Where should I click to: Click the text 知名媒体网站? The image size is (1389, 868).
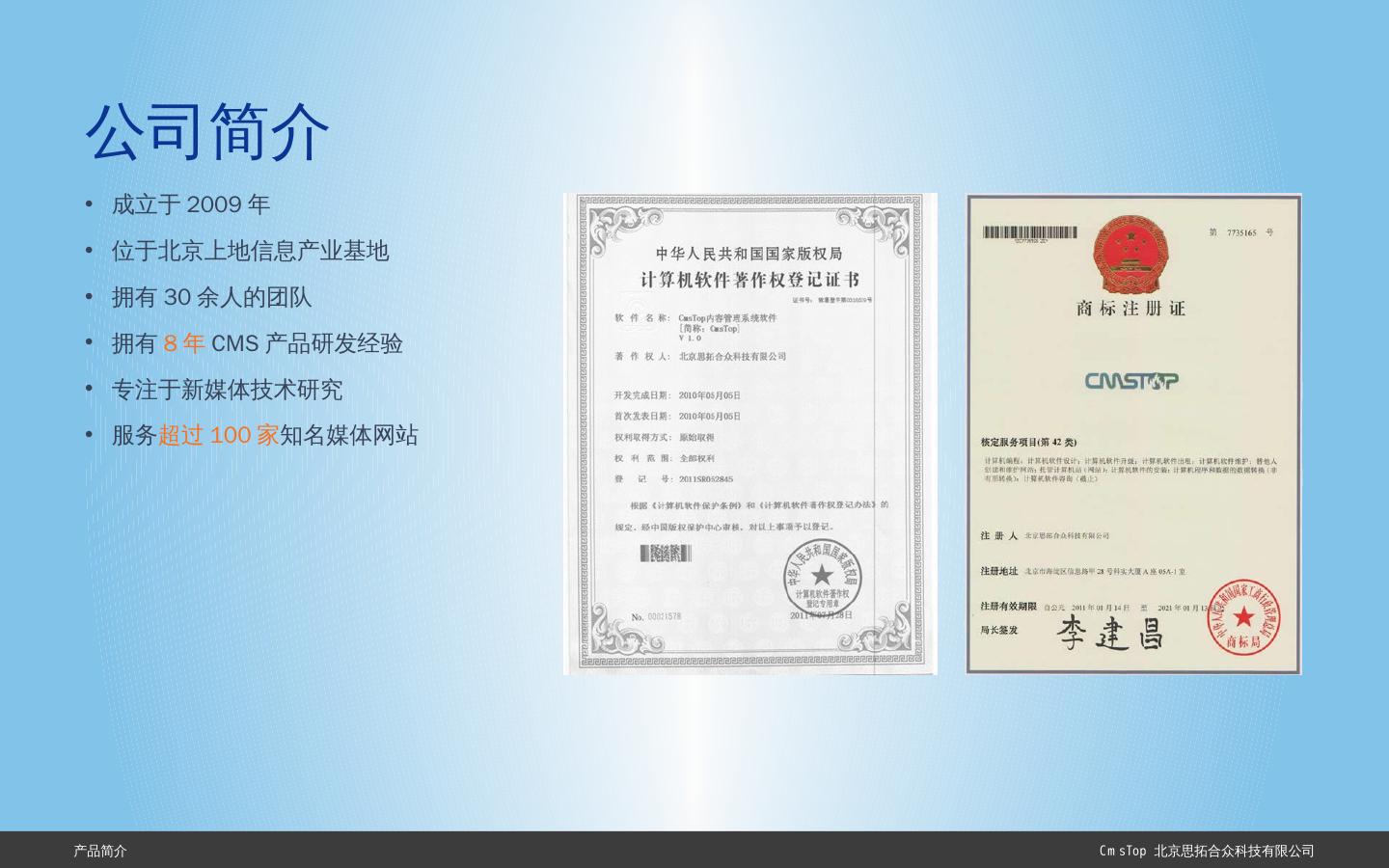[349, 435]
